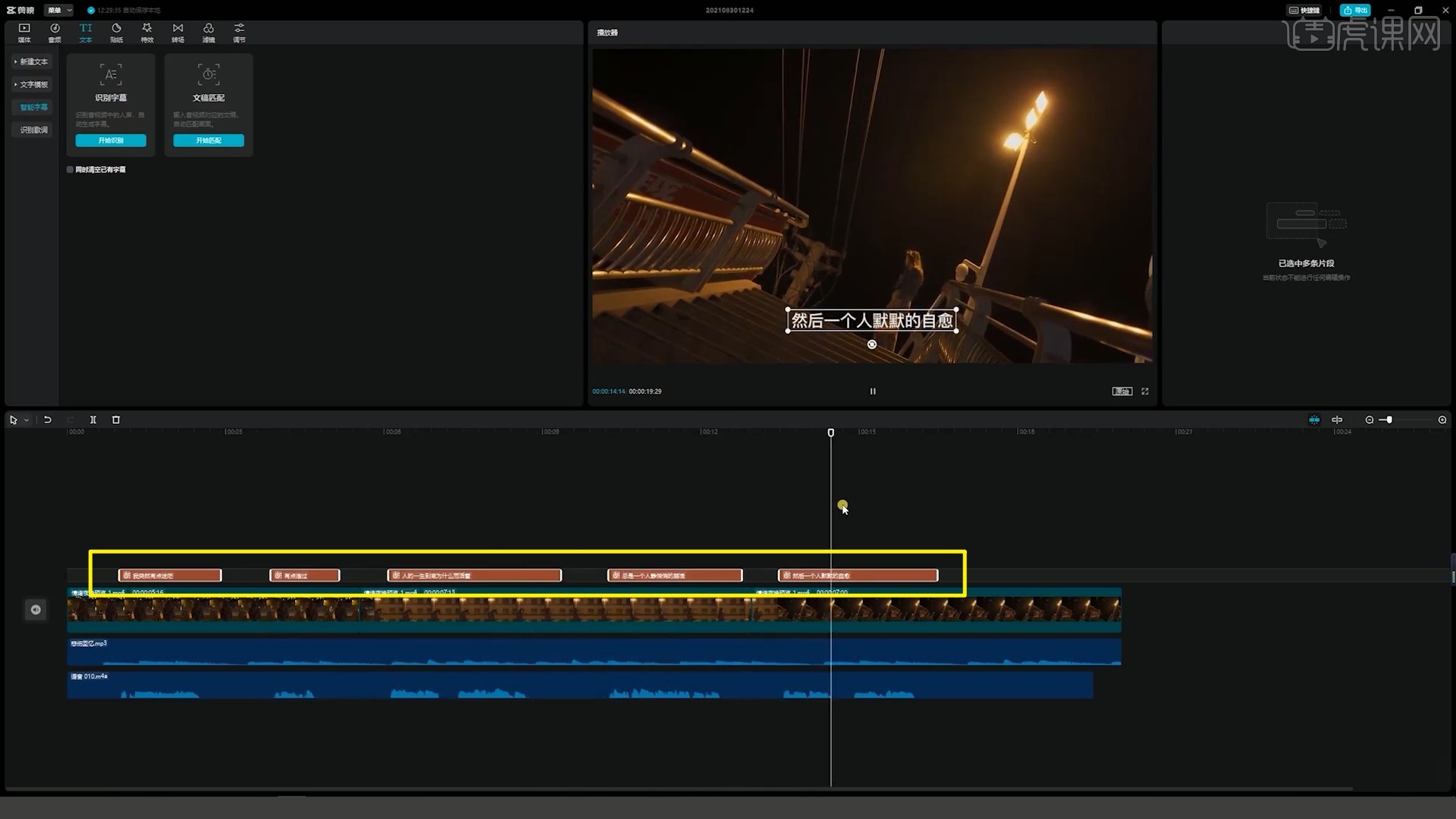Click the subtitle rotate handle in preview
1456x819 pixels.
pyautogui.click(x=872, y=344)
